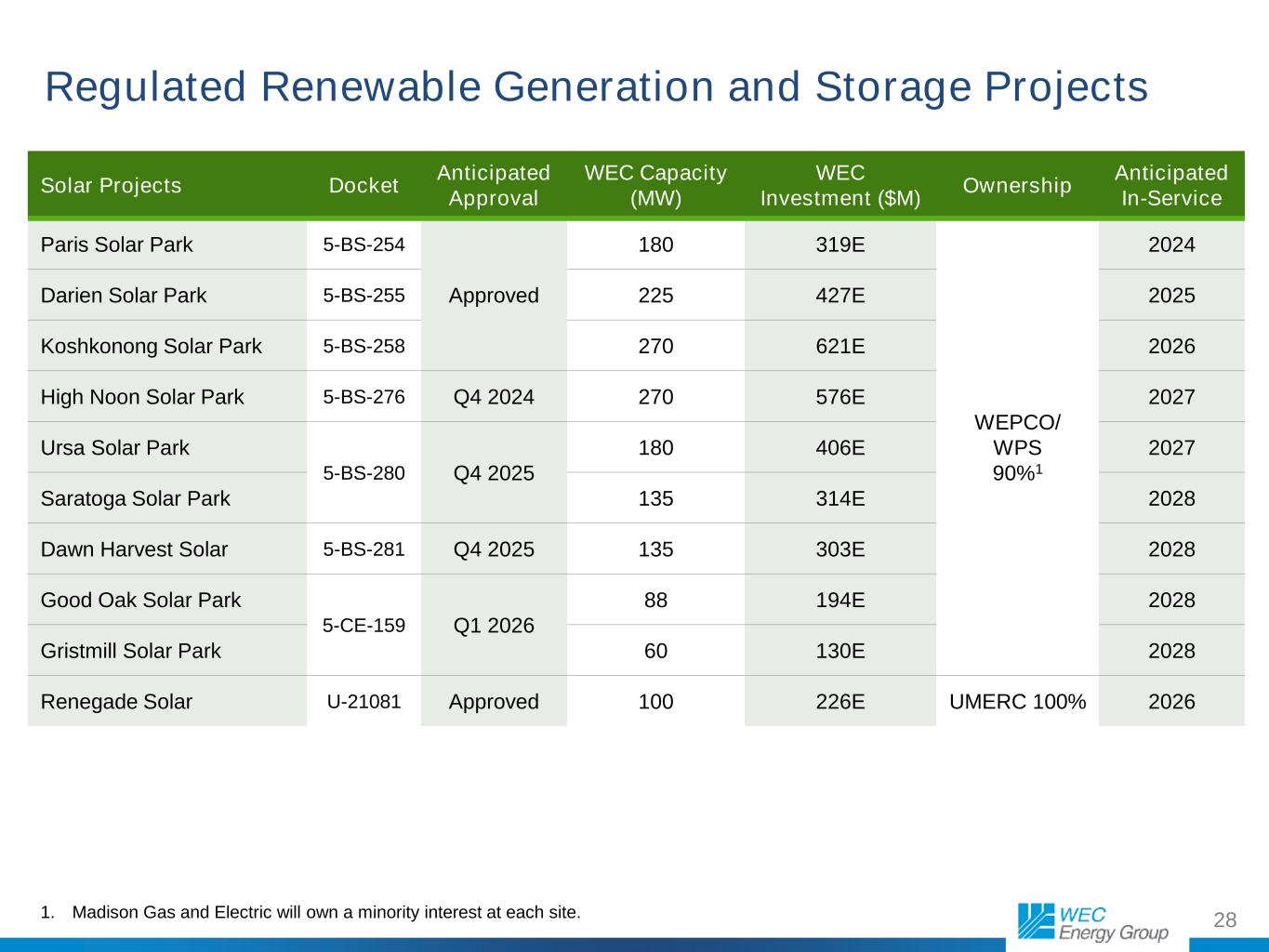Click the Koshkonong Solar Park cell
This screenshot has height=952, width=1269.
coord(152,346)
